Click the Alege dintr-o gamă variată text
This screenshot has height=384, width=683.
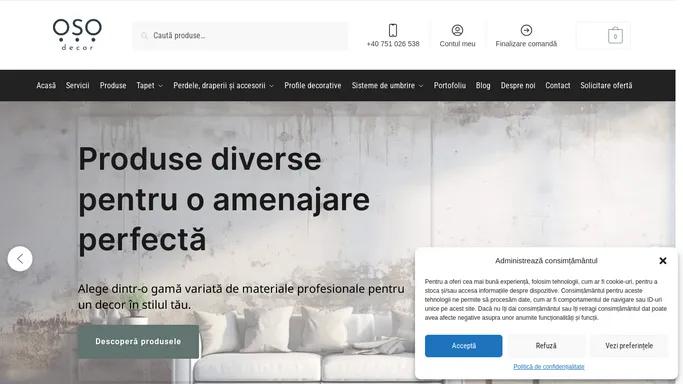[241, 296]
